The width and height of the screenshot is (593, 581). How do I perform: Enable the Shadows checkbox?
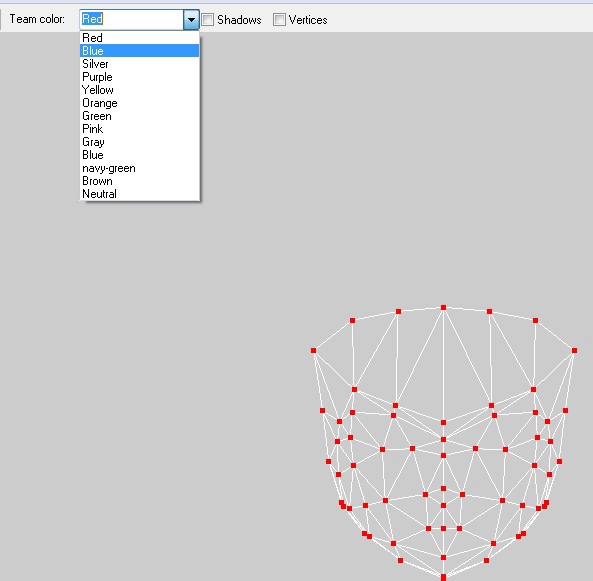click(x=207, y=19)
